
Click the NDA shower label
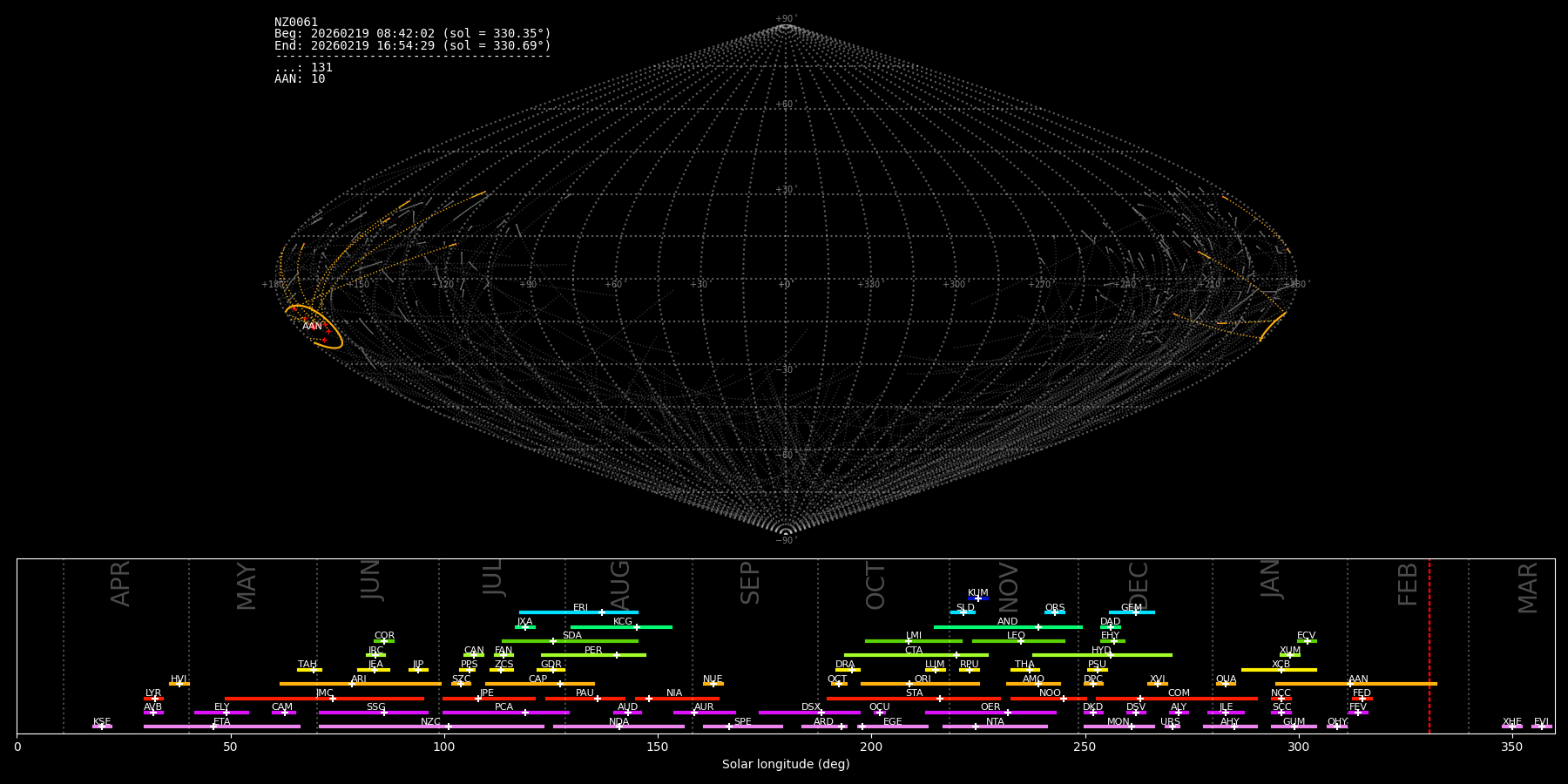click(x=618, y=722)
